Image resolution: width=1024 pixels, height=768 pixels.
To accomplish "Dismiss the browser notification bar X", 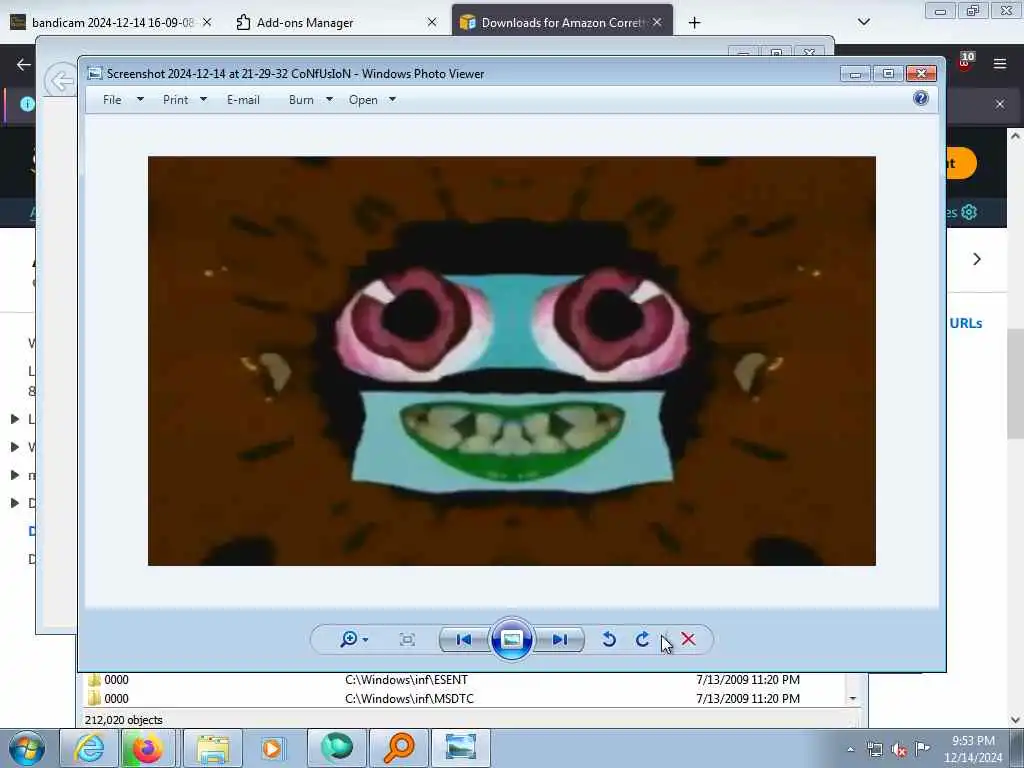I will pyautogui.click(x=1000, y=104).
